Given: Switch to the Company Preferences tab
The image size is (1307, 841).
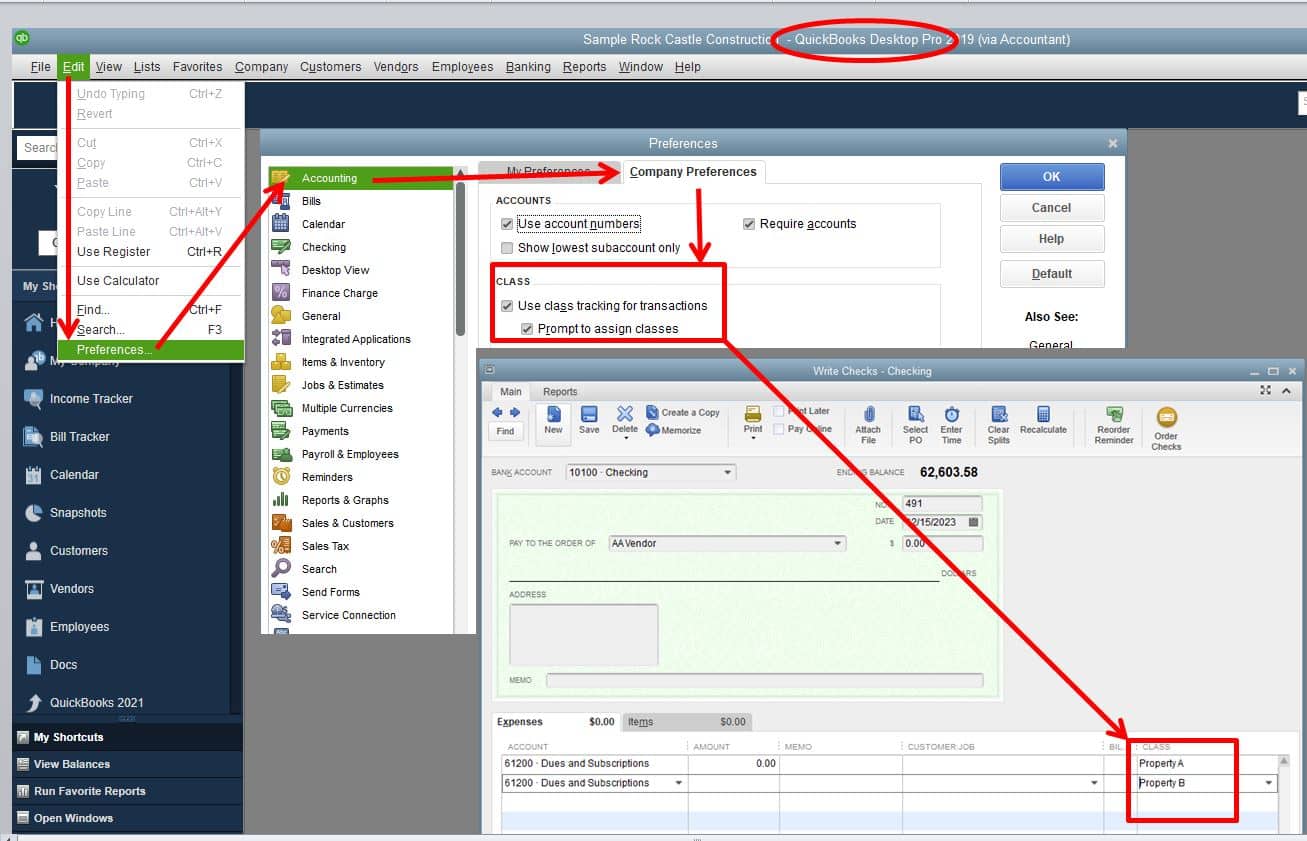Looking at the screenshot, I should click(x=693, y=172).
